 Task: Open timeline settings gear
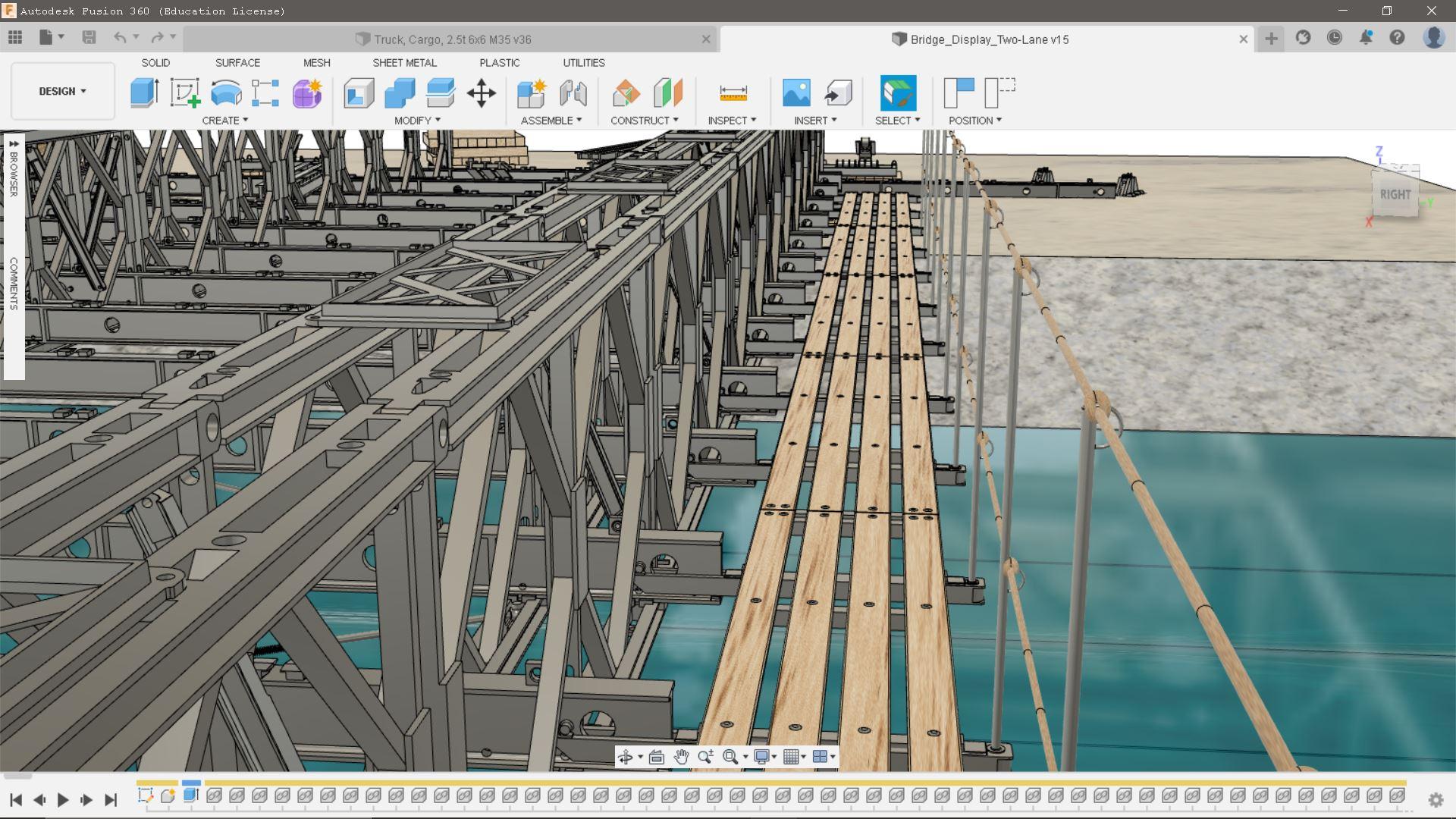point(1435,799)
